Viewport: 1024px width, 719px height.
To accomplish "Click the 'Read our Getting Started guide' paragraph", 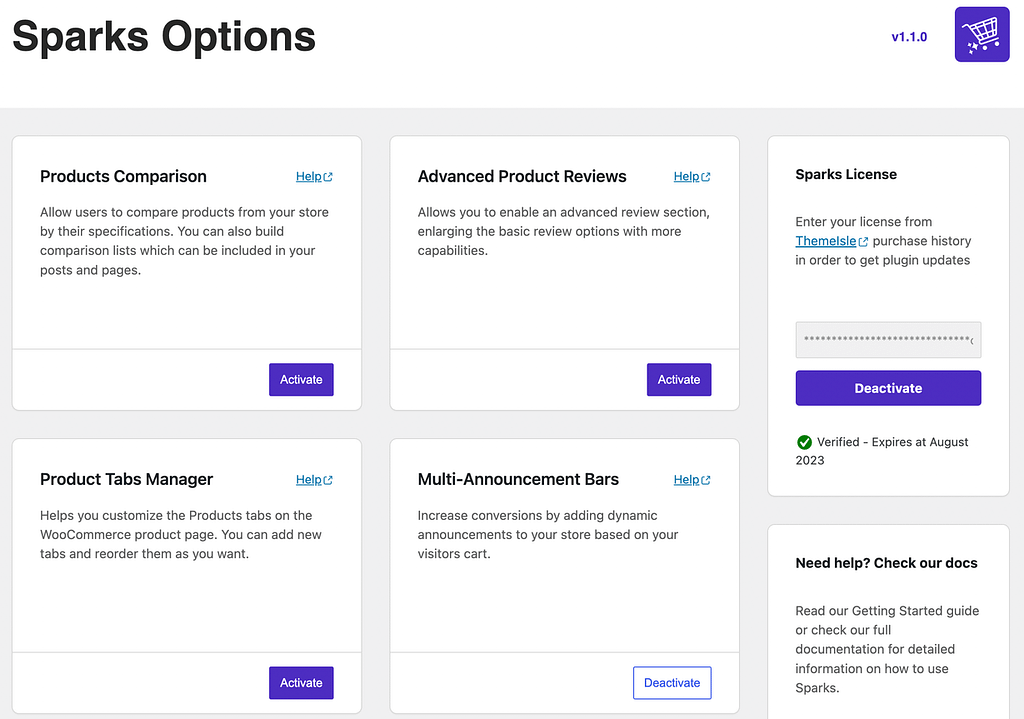I will 887,649.
